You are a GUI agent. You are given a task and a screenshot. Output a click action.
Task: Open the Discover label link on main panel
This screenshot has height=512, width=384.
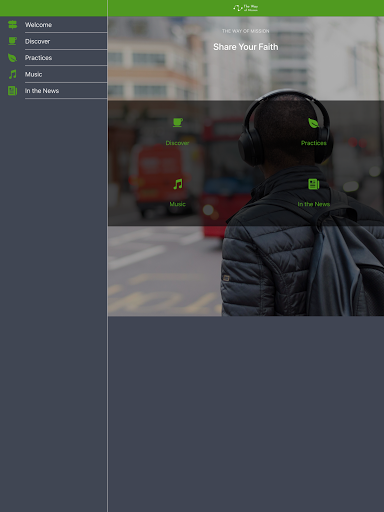coord(177,143)
